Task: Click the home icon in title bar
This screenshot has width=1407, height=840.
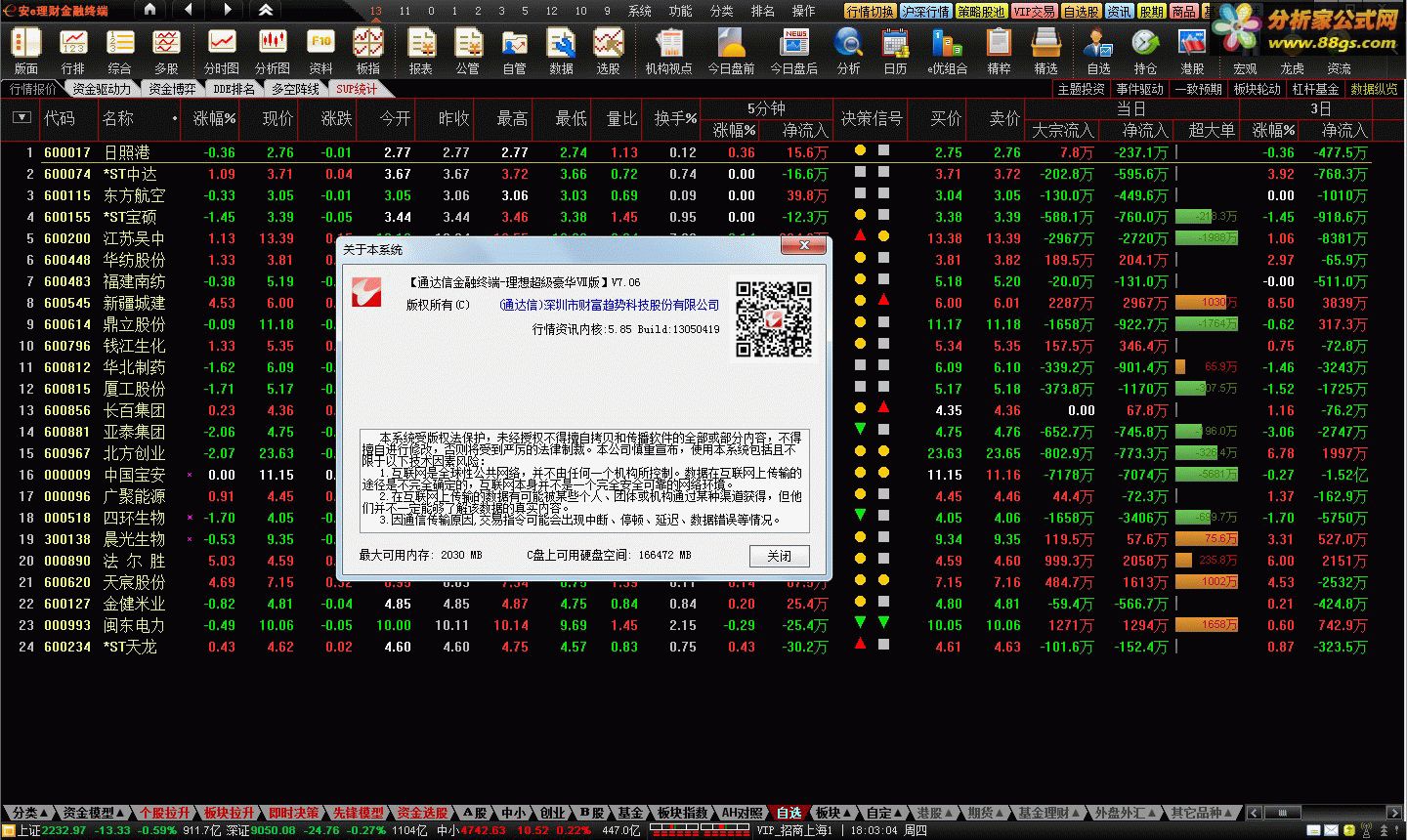Action: [x=149, y=10]
